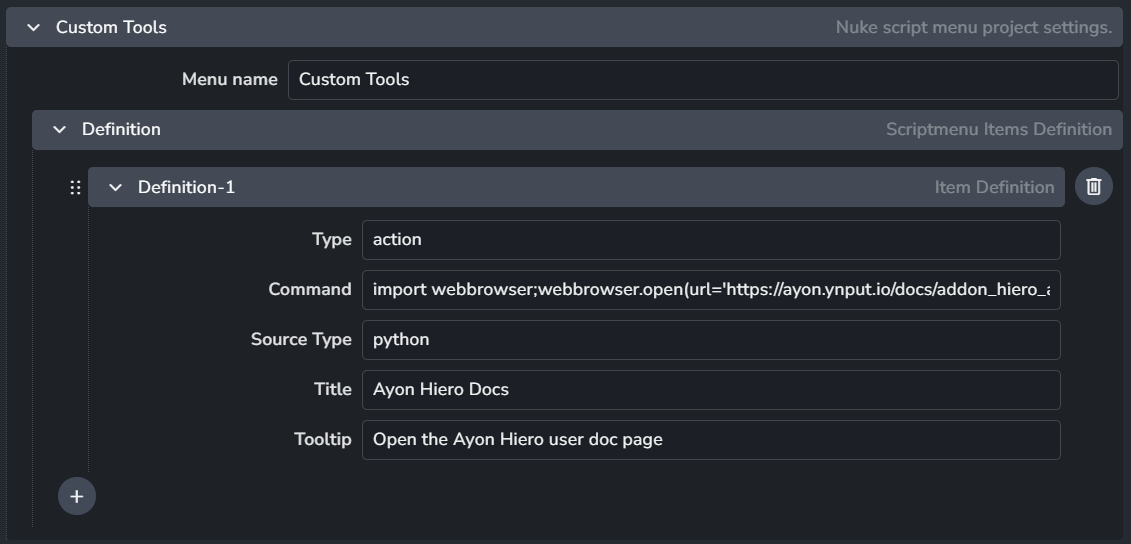Click the Definition-1 header title

point(186,188)
